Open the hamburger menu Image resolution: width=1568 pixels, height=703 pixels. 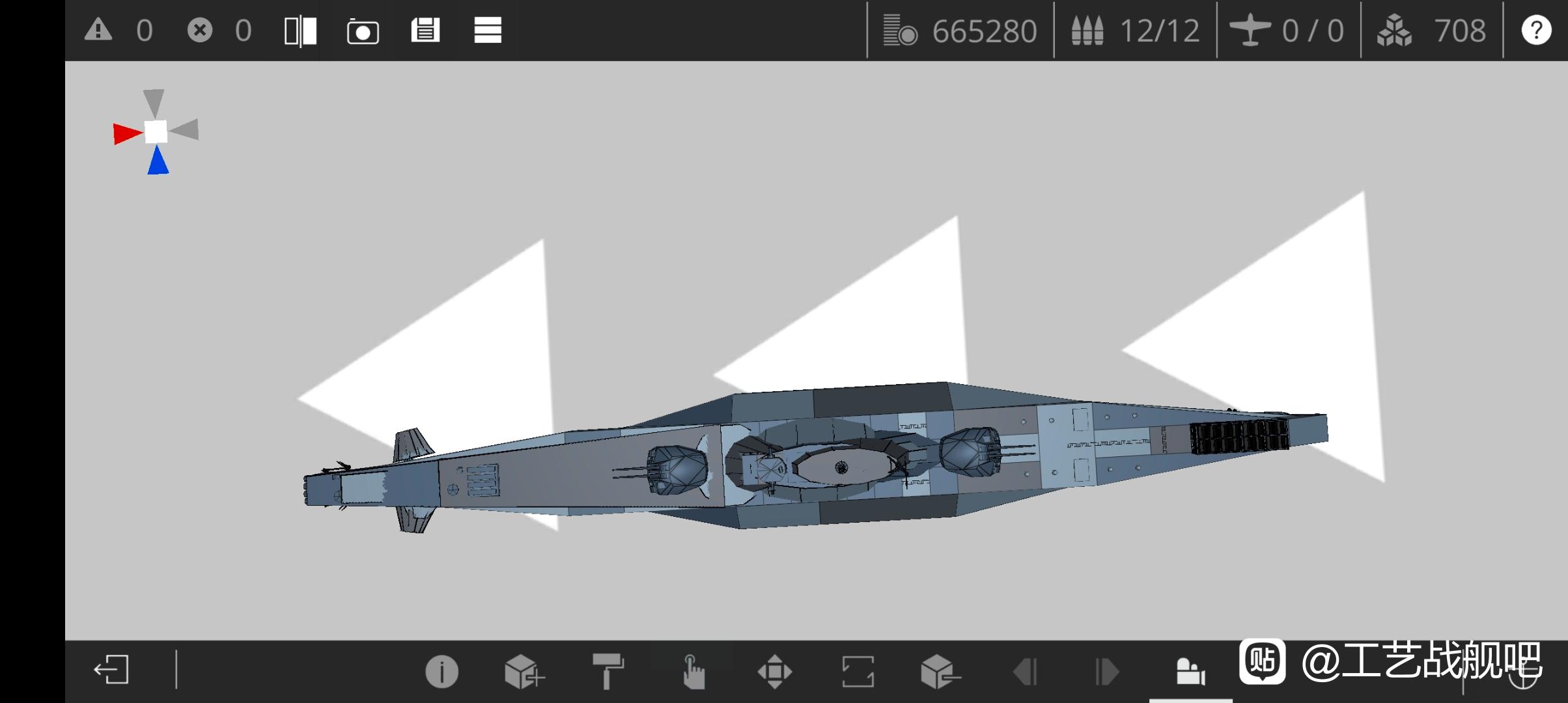click(x=488, y=31)
